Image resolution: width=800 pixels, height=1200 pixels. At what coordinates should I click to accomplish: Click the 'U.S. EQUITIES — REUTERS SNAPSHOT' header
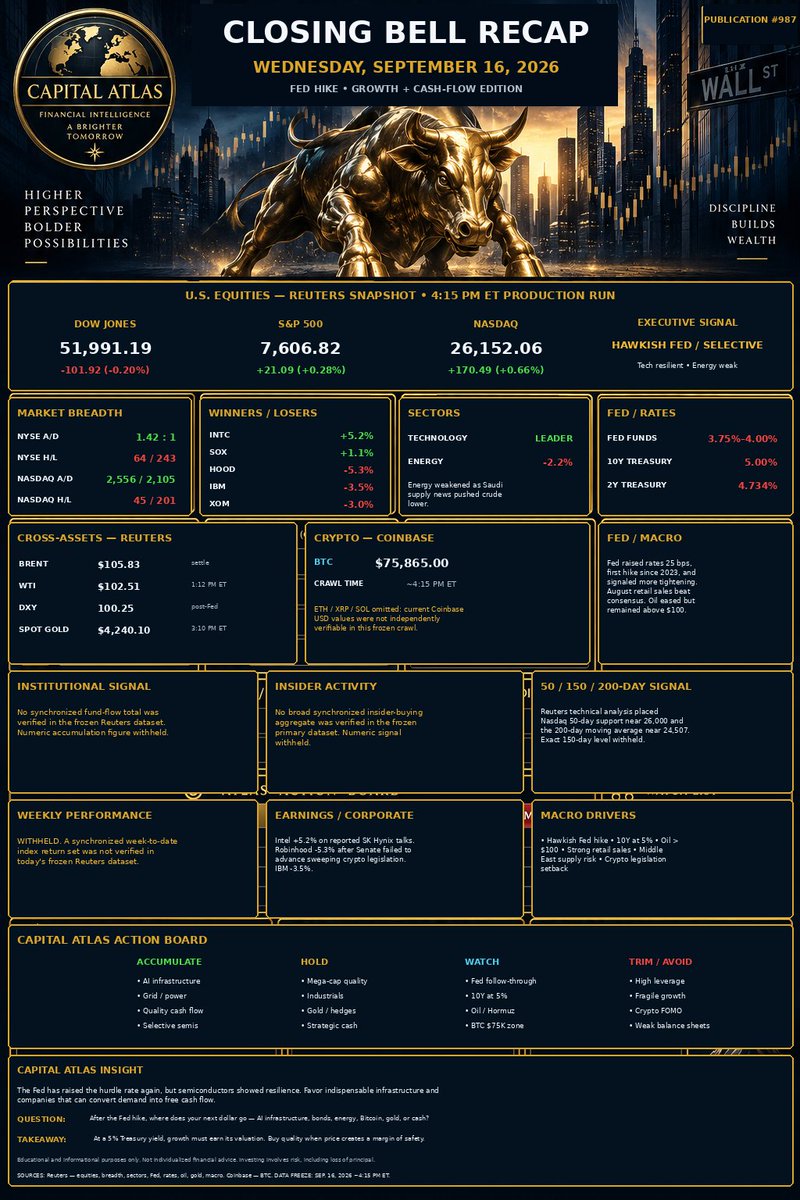(400, 296)
